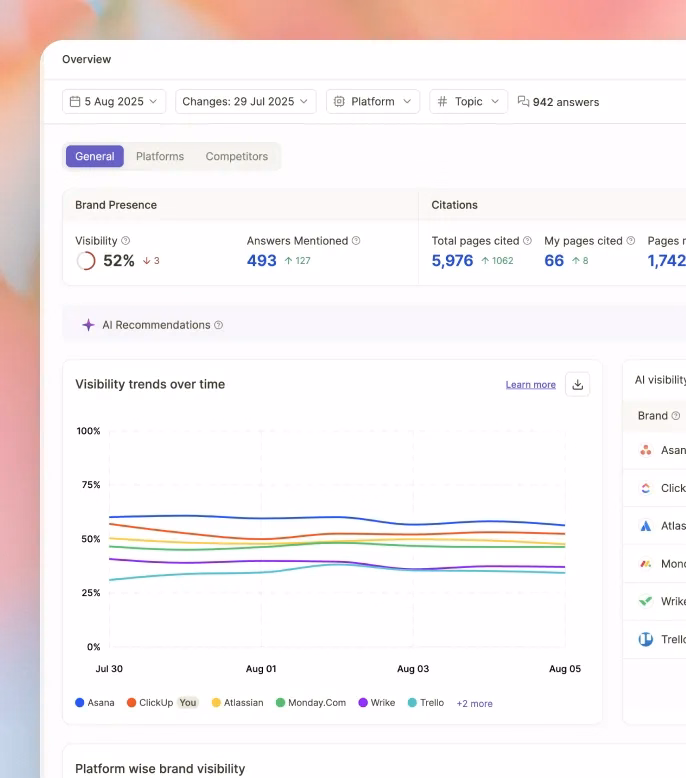Click the Brand column info icon
The height and width of the screenshot is (778, 686).
675,416
